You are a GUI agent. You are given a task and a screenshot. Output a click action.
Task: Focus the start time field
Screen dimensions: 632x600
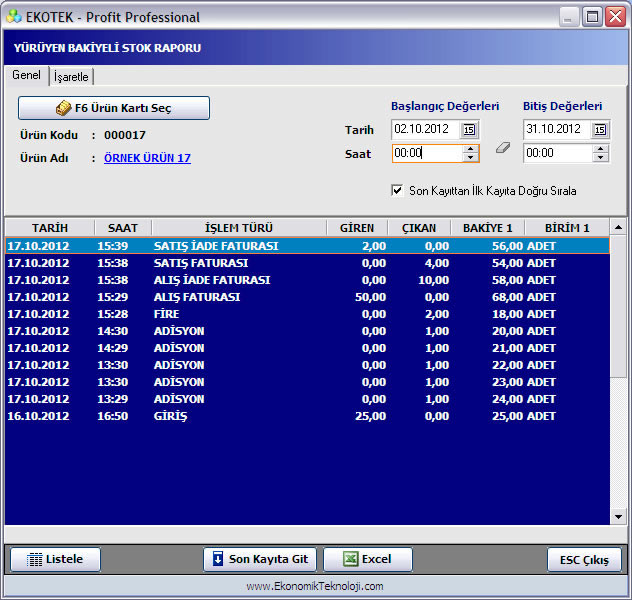427,154
